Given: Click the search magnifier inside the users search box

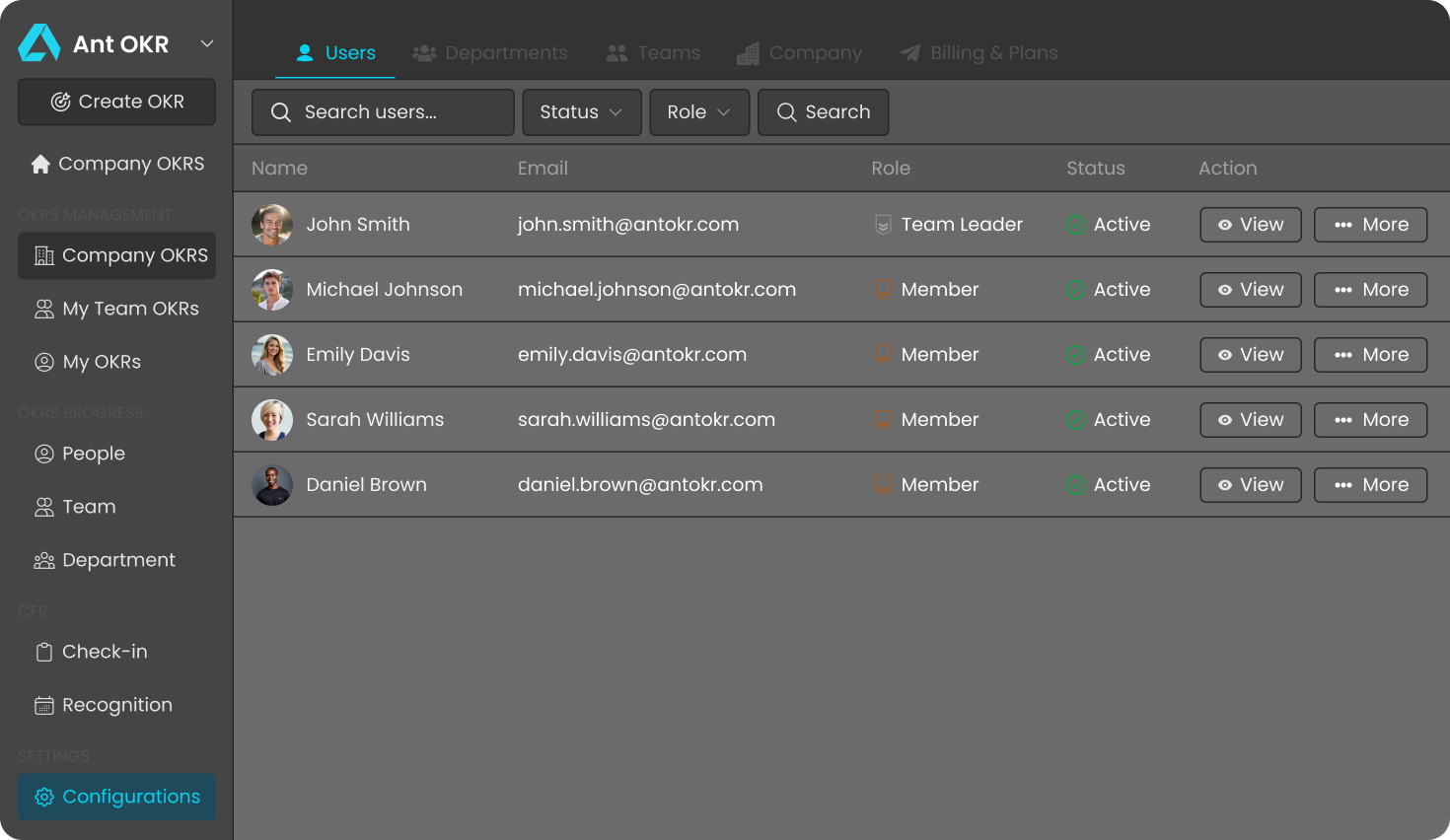Looking at the screenshot, I should point(281,112).
